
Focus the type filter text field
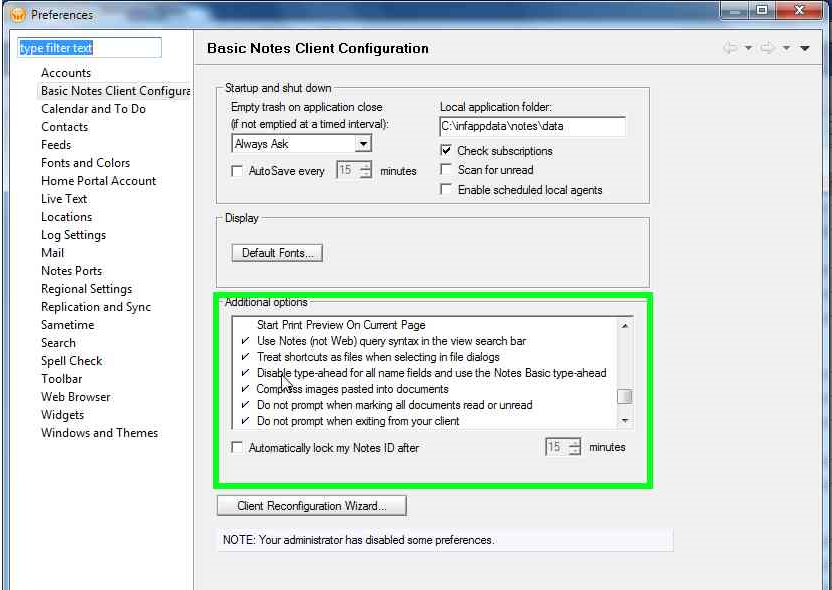click(x=89, y=48)
